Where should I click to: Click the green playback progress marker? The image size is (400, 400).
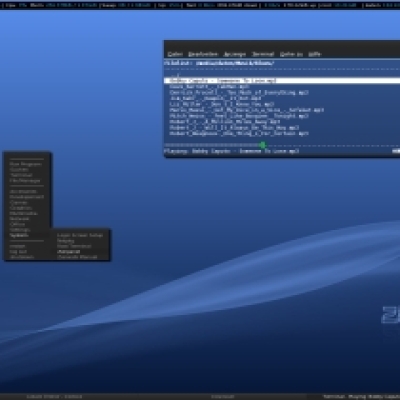[x=263, y=145]
